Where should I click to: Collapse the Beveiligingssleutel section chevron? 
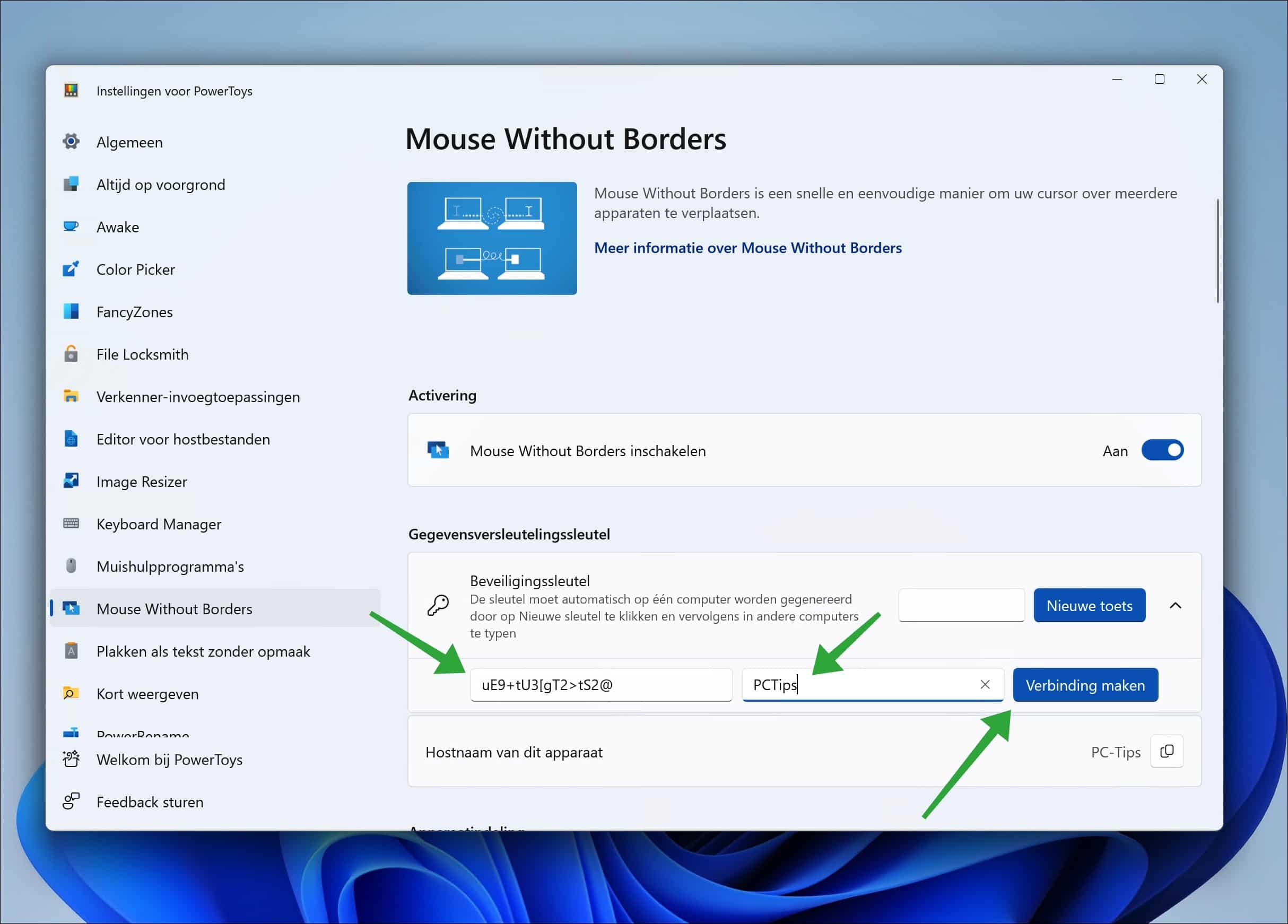tap(1175, 605)
